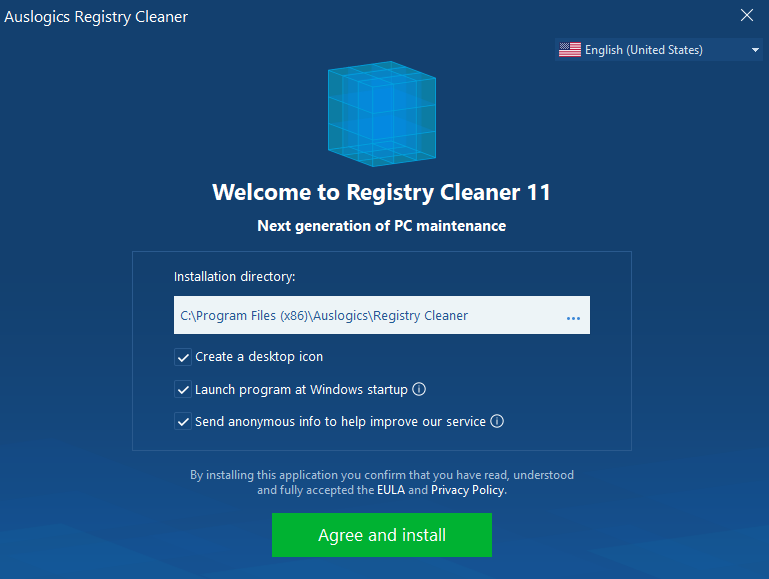Click the United States flag icon
This screenshot has height=579, width=769.
(569, 50)
